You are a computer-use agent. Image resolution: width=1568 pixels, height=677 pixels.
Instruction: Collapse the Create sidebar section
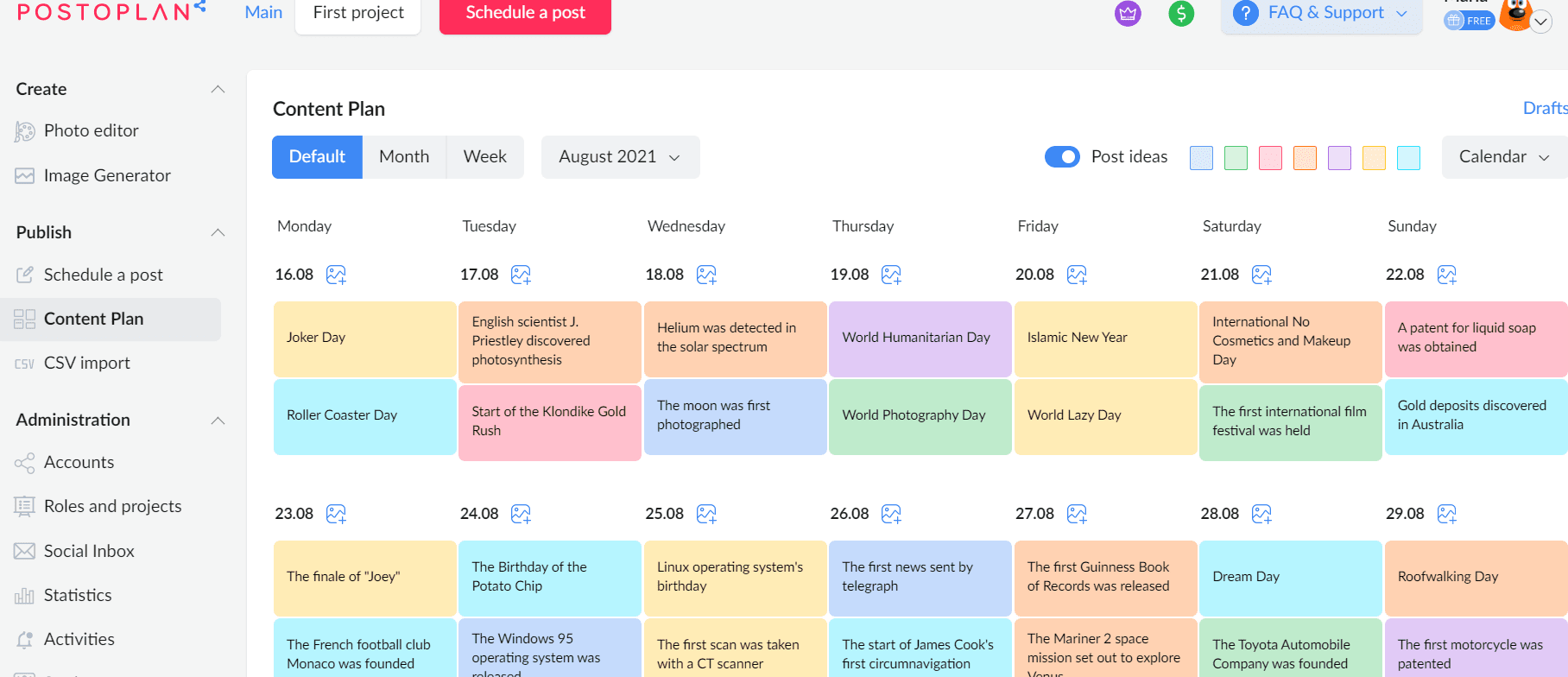tap(218, 89)
